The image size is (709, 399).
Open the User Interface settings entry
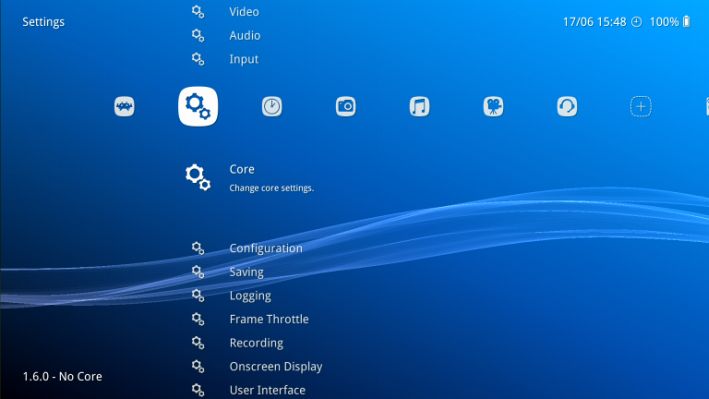pos(267,390)
